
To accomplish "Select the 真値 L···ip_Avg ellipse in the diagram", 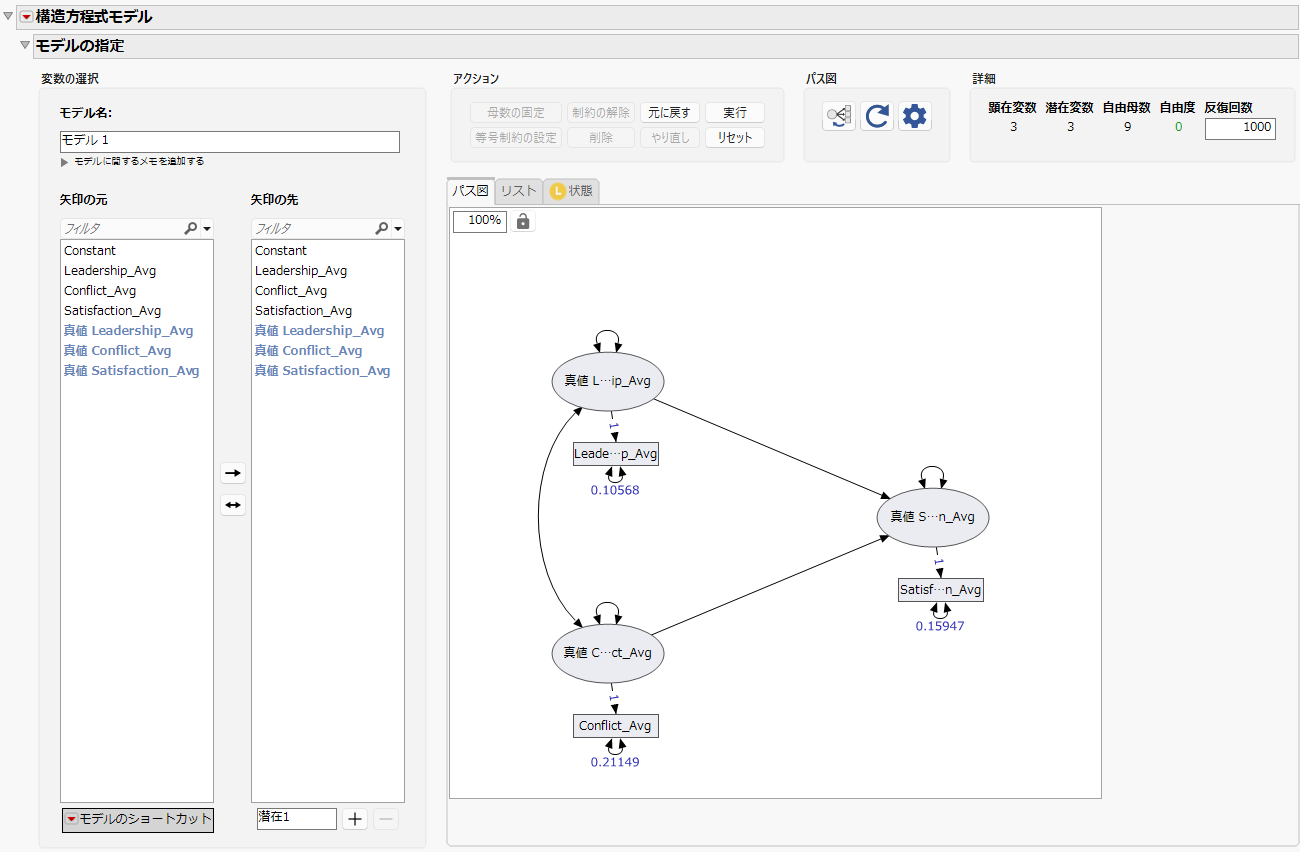I will 608,381.
